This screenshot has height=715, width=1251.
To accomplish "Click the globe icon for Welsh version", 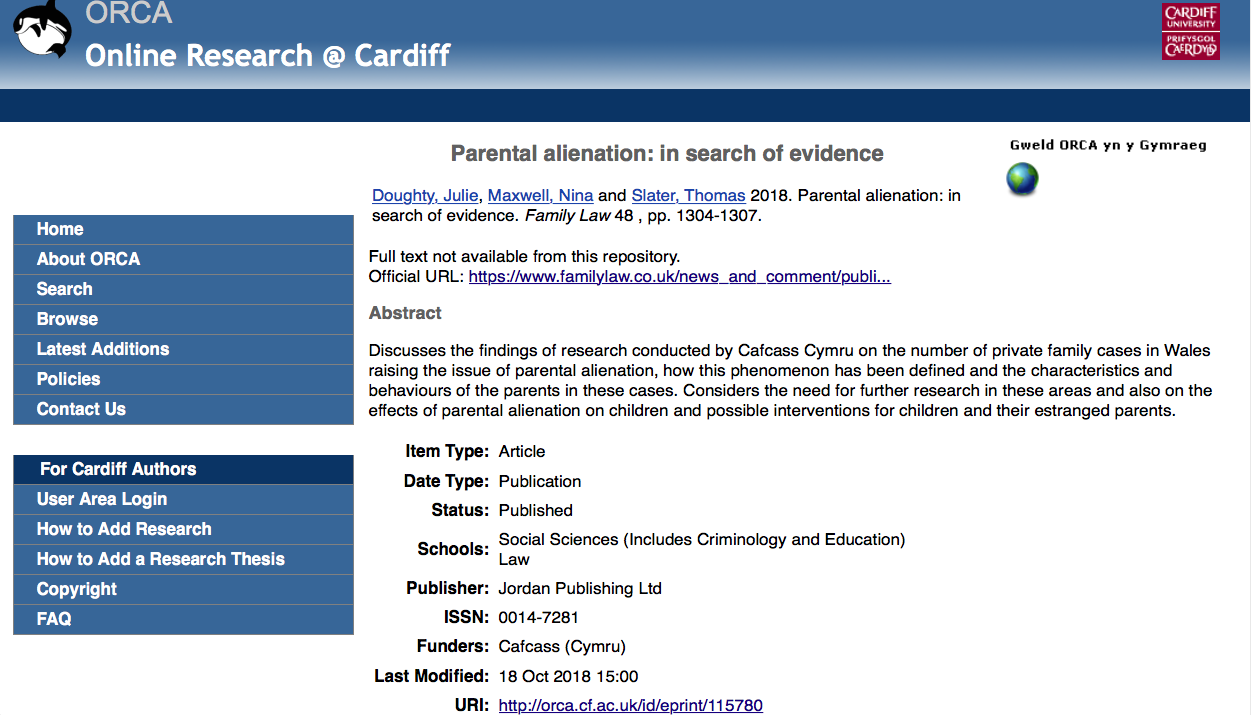I will coord(1022,180).
